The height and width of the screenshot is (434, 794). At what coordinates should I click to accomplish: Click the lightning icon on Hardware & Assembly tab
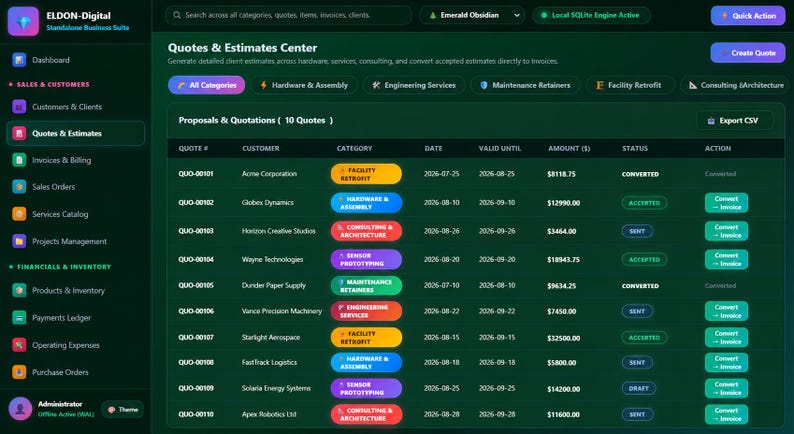tap(263, 85)
